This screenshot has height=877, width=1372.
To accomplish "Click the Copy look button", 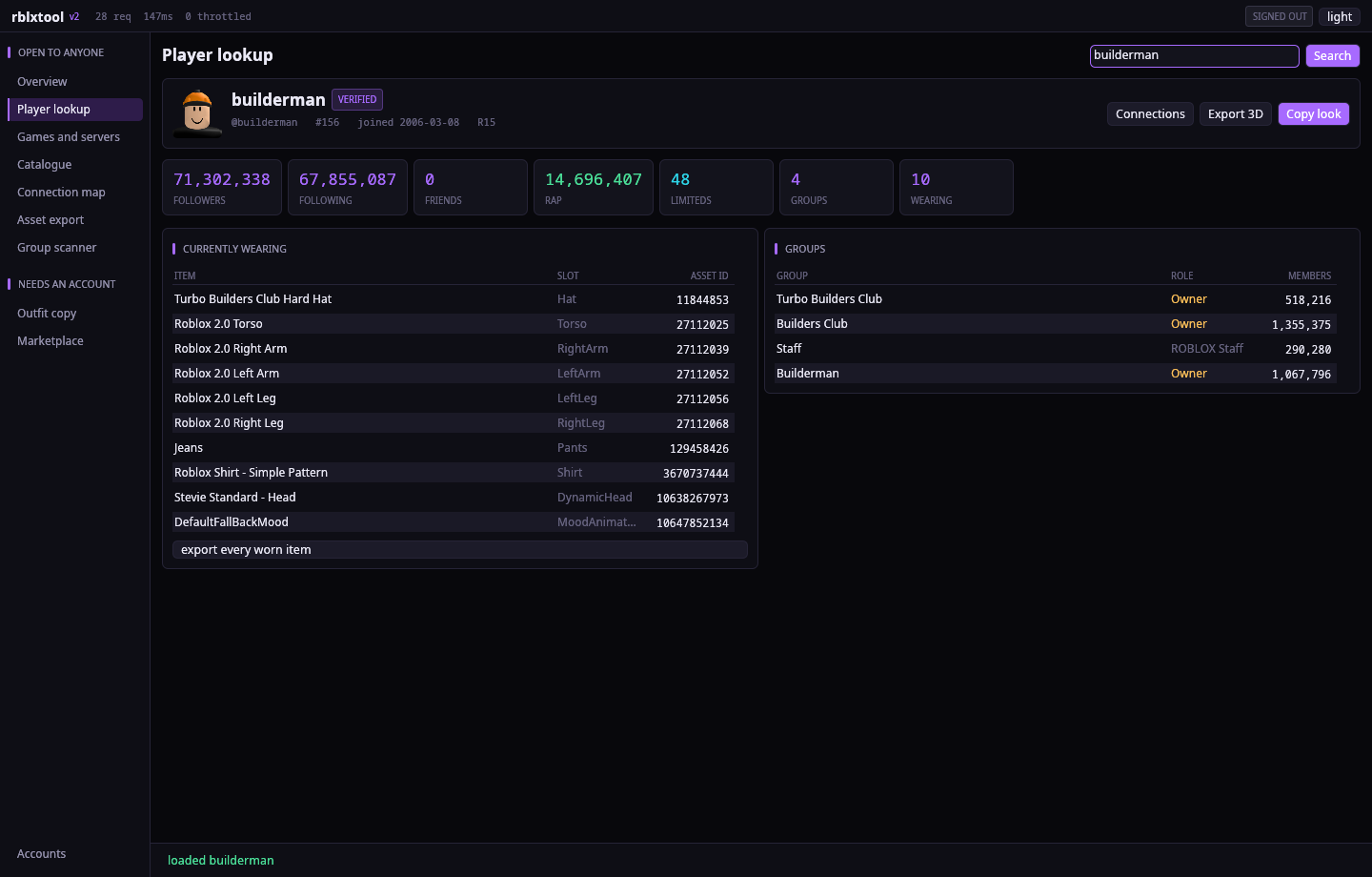I will [1313, 114].
